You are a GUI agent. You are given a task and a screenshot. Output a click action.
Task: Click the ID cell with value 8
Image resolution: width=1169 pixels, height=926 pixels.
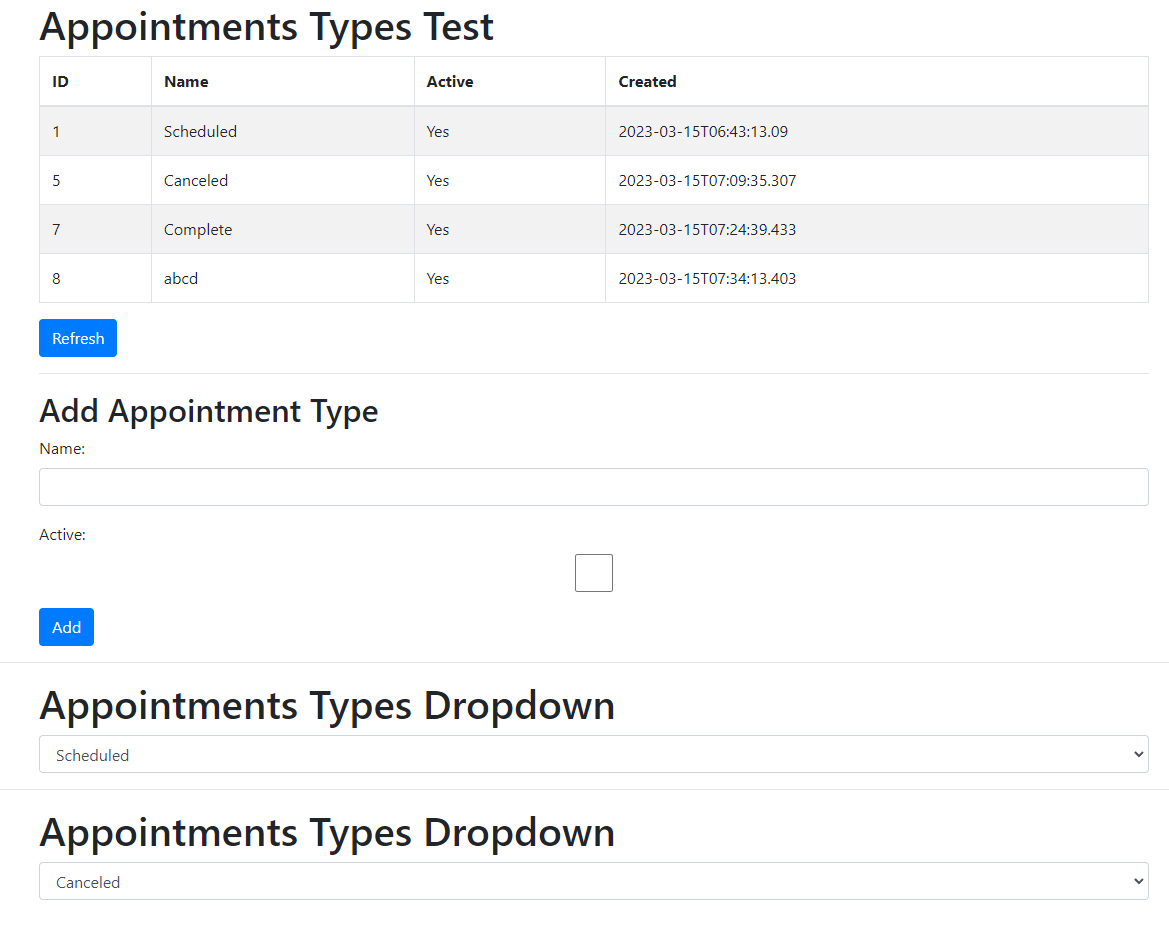[56, 279]
